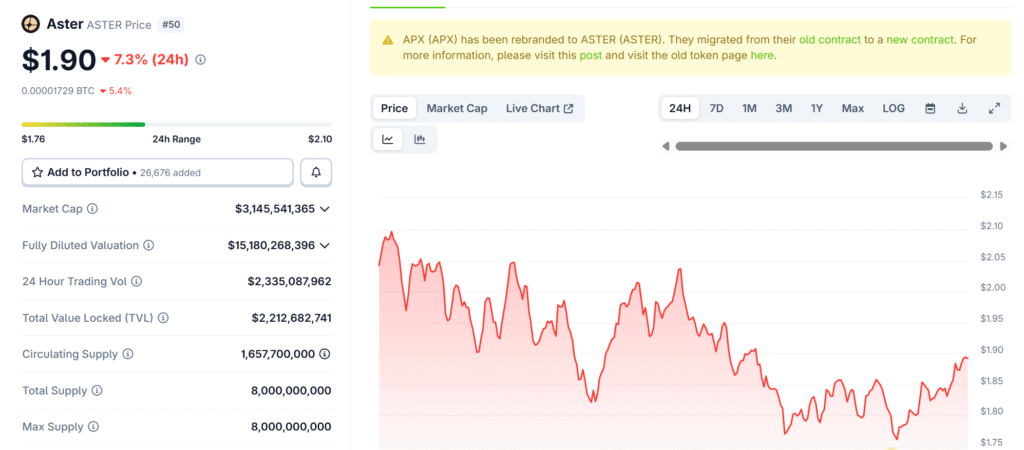Click info icon beside Circulating Supply value
The height and width of the screenshot is (450, 1024).
325,354
